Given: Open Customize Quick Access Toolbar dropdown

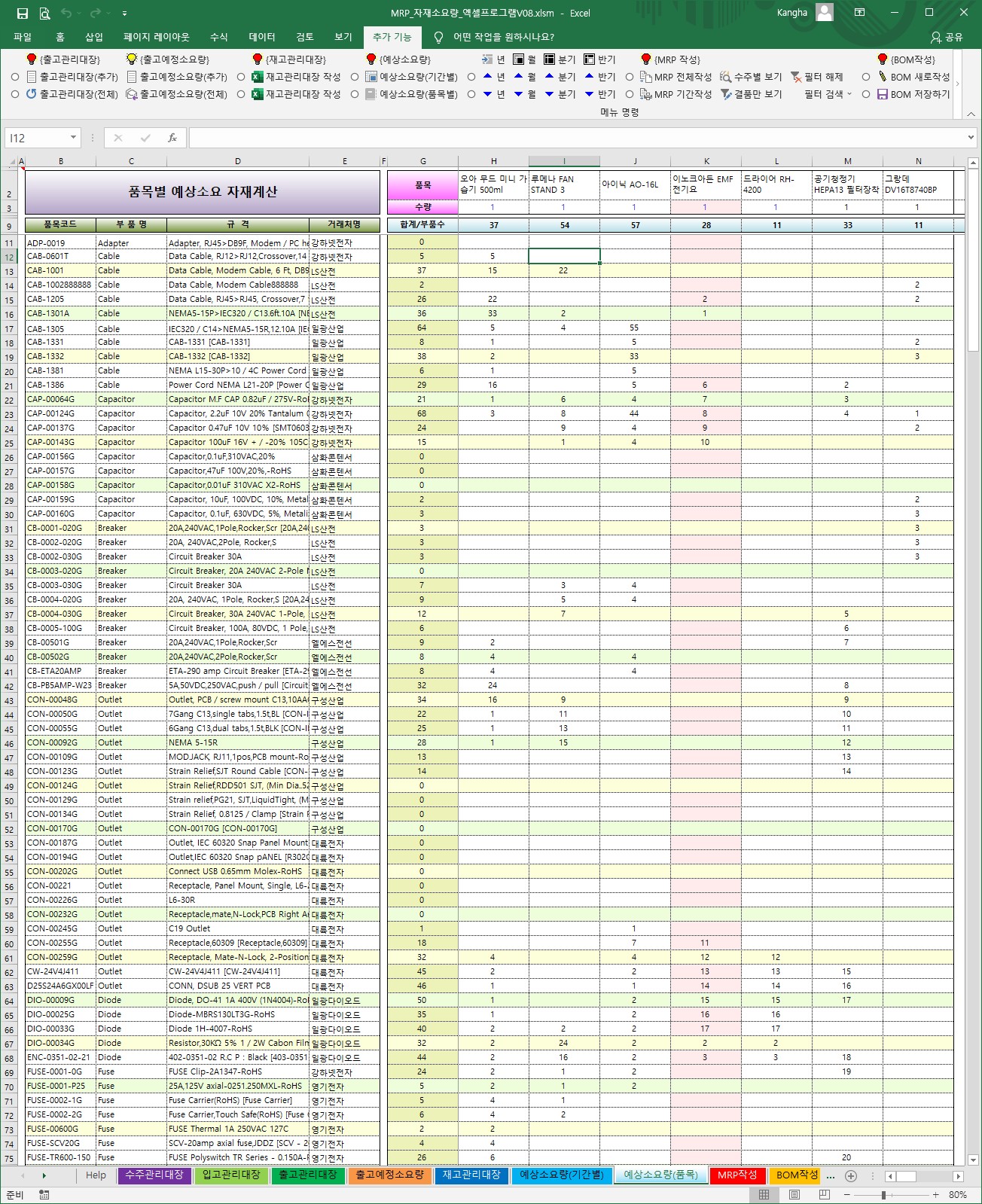Looking at the screenshot, I should tap(124, 13).
